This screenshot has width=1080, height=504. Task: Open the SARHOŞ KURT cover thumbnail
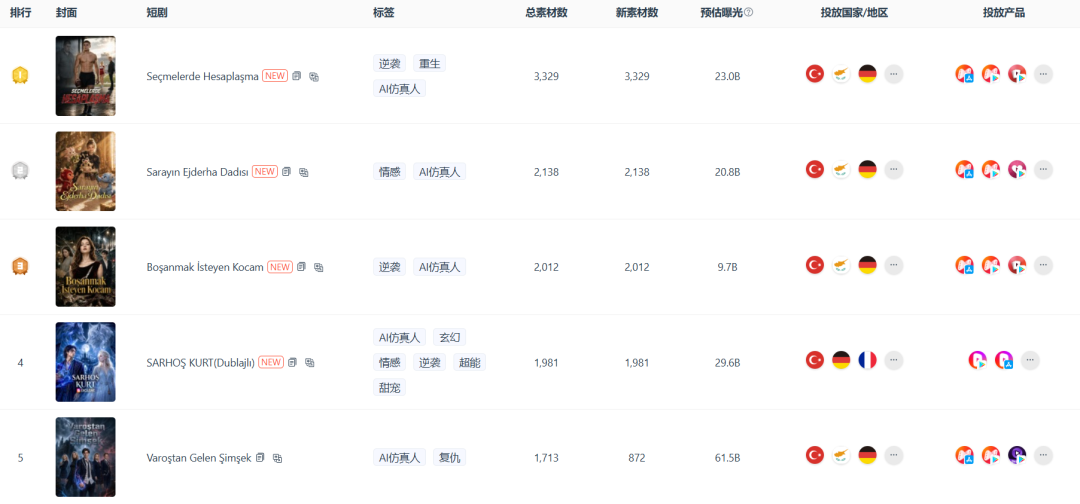[85, 362]
